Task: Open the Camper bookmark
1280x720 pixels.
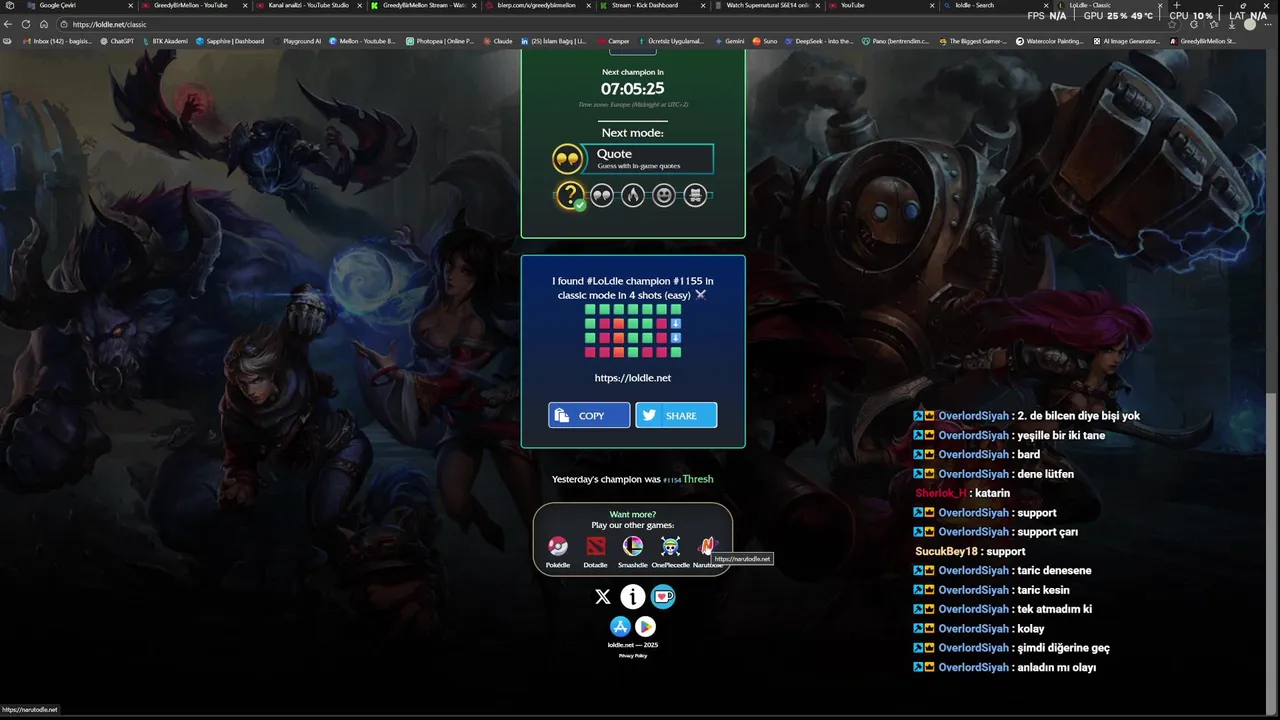Action: point(613,41)
